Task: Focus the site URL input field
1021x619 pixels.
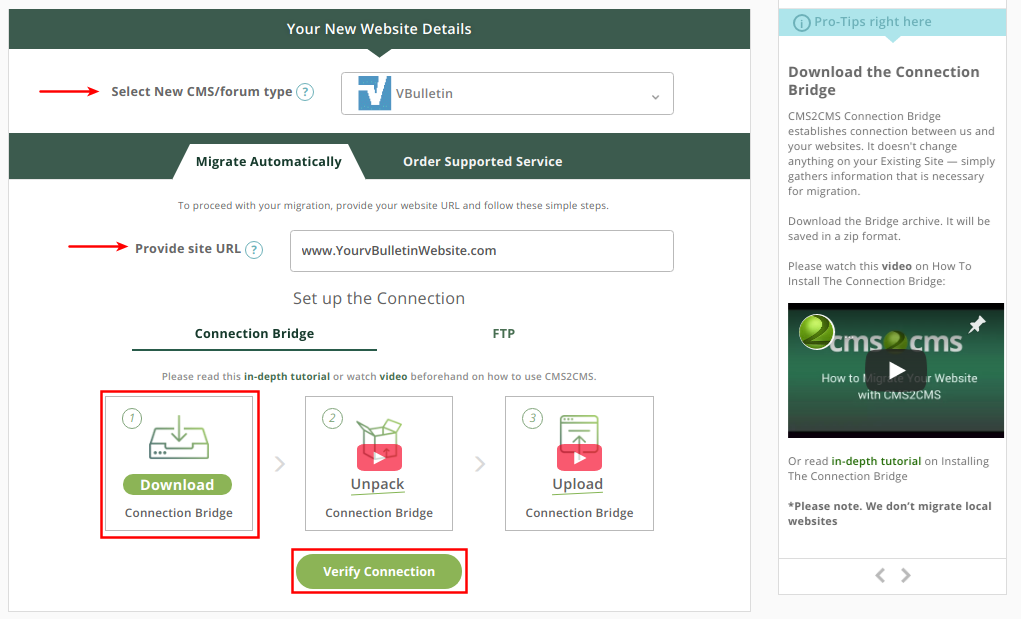Action: (x=482, y=251)
